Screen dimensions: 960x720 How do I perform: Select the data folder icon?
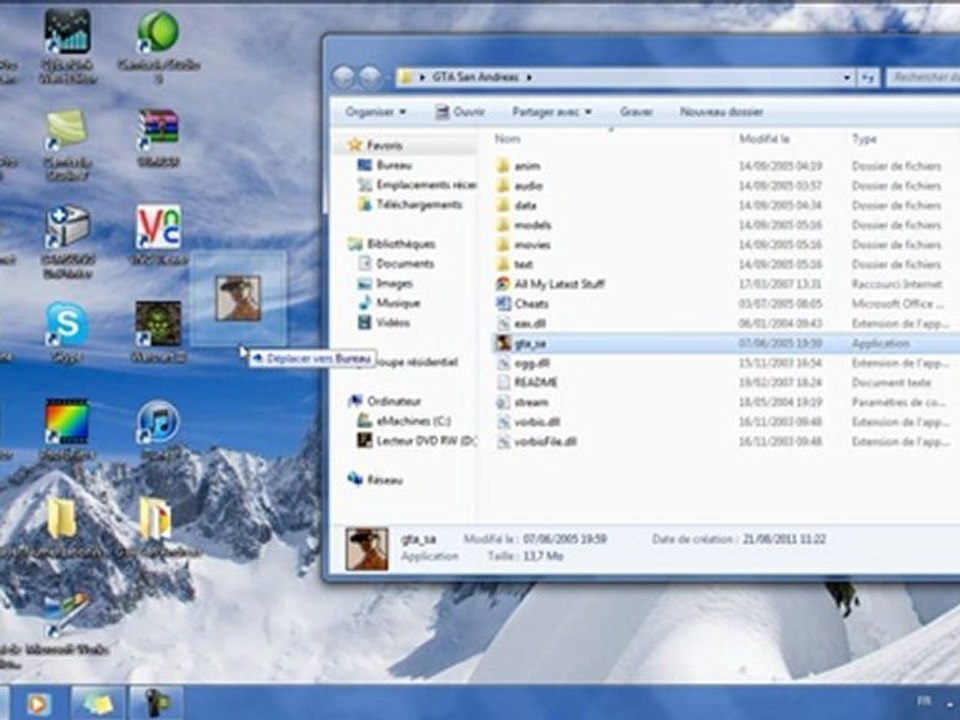(x=503, y=205)
